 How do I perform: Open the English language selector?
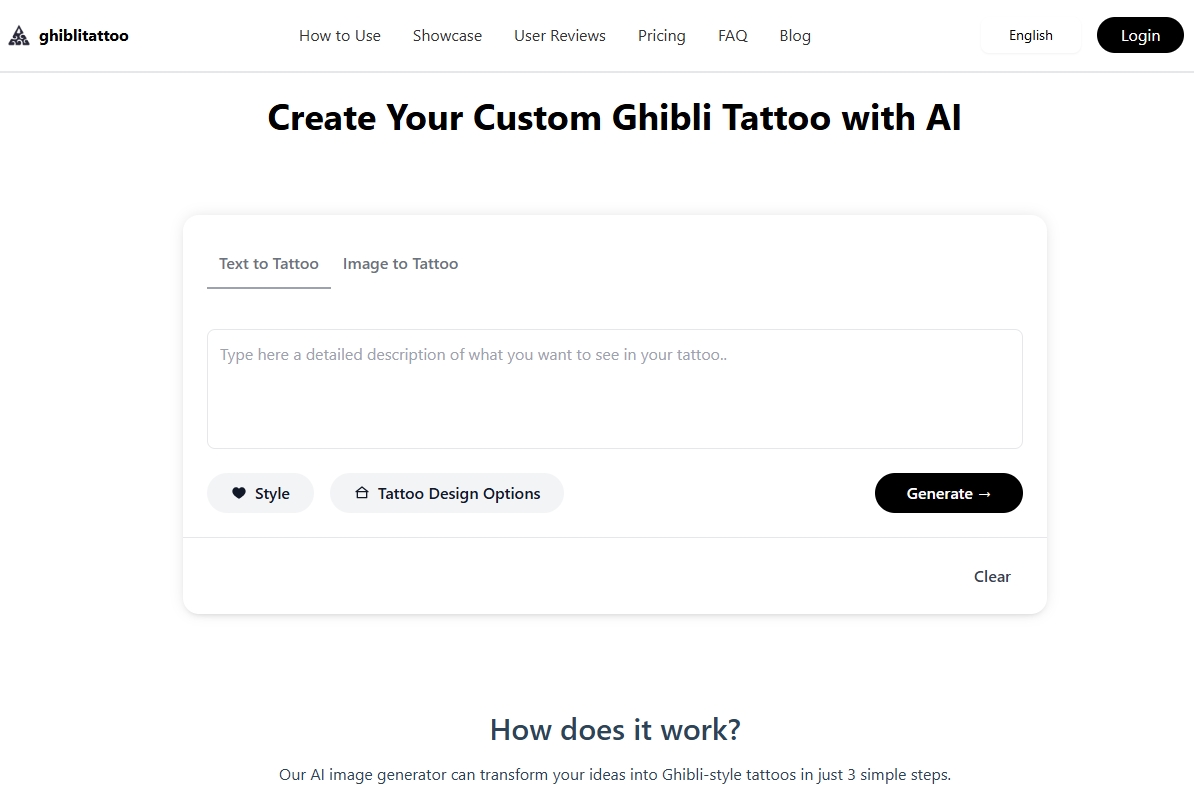[x=1030, y=36]
